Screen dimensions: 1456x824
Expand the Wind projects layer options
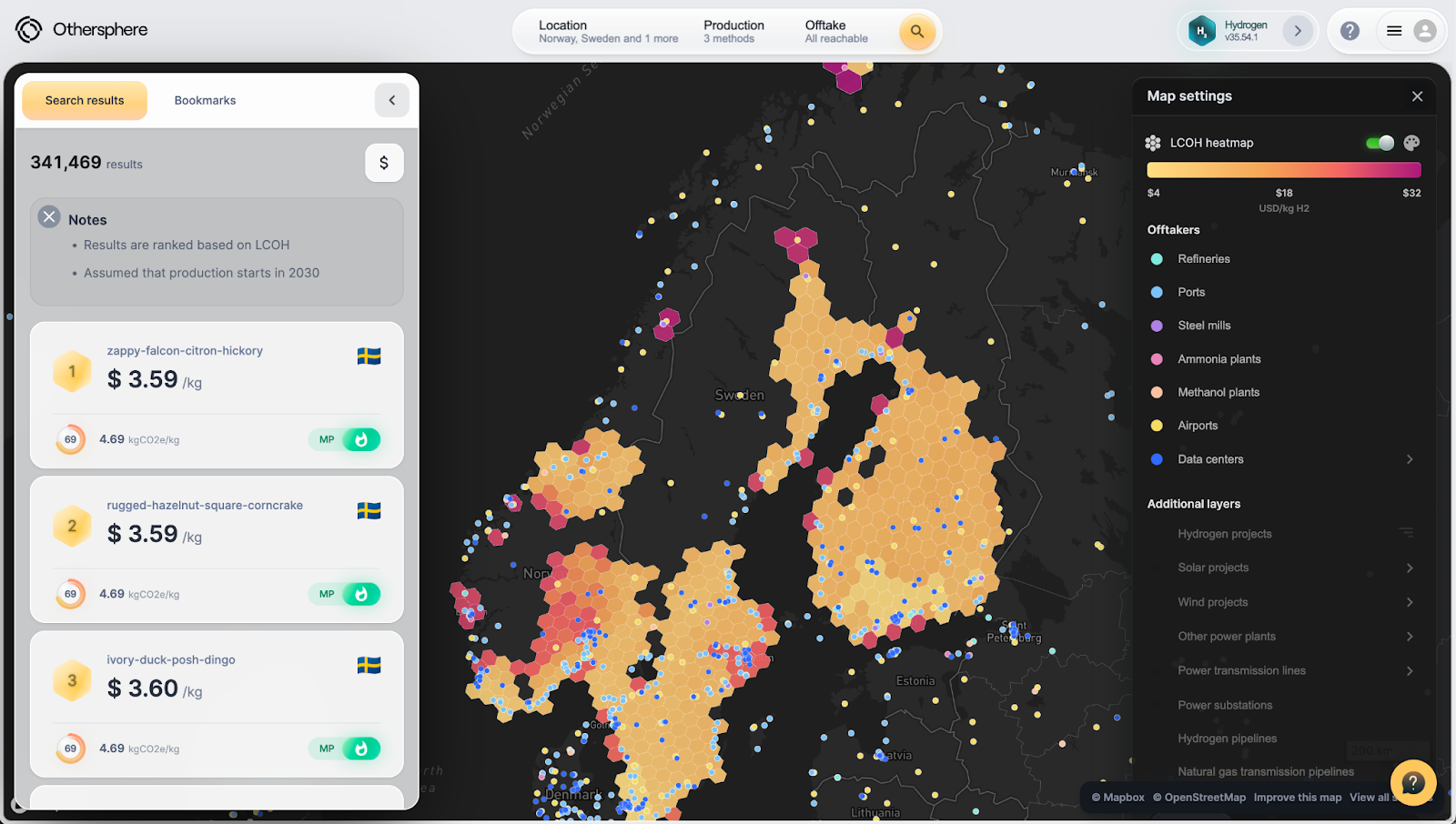click(x=1410, y=602)
